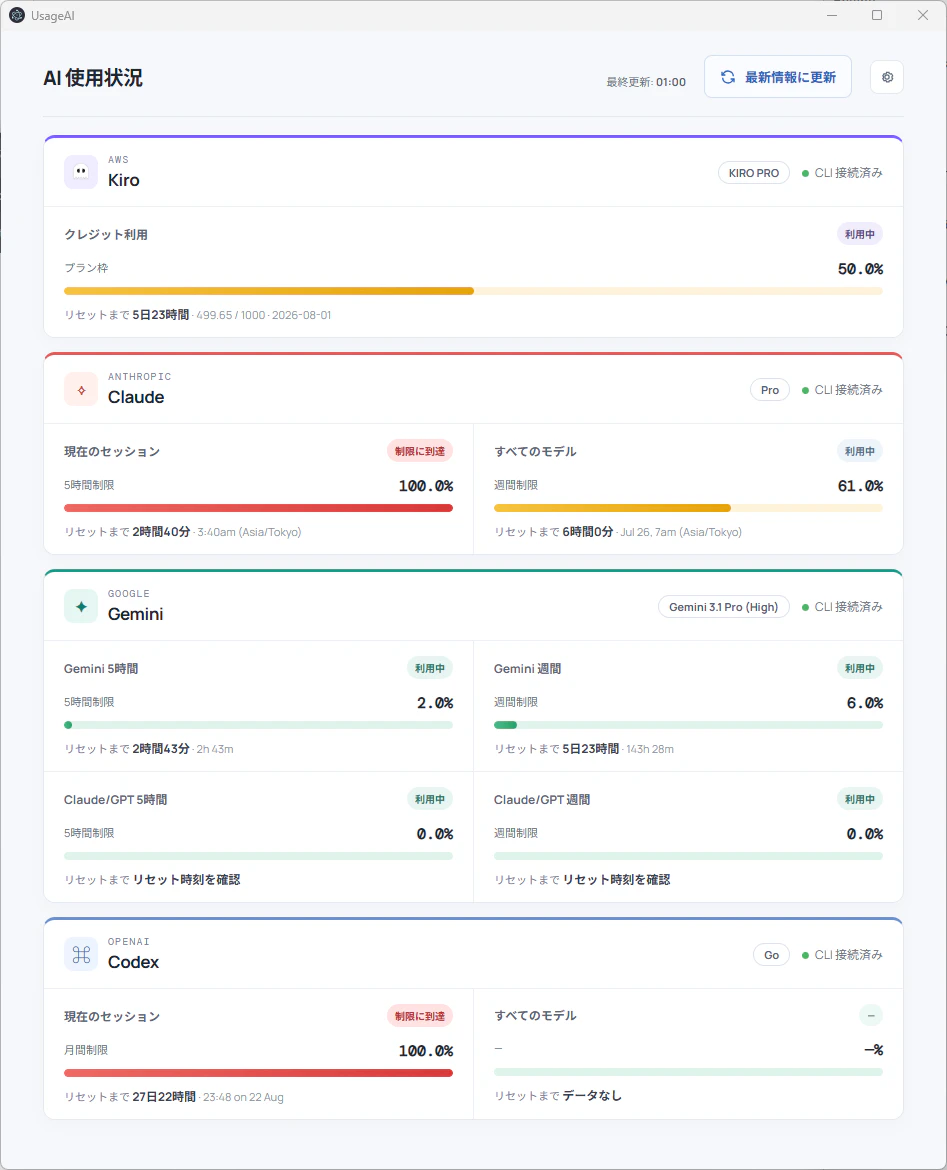Image resolution: width=947 pixels, height=1170 pixels.
Task: Click 3:40am (Asia/Tokyo) reset time
Action: click(x=249, y=533)
